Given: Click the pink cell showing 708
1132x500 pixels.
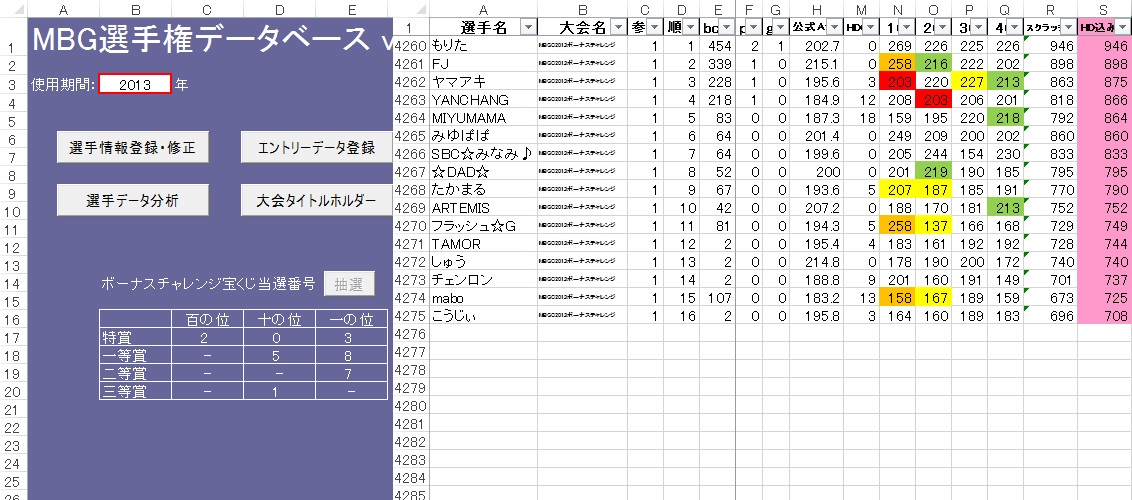Looking at the screenshot, I should coord(1105,317).
